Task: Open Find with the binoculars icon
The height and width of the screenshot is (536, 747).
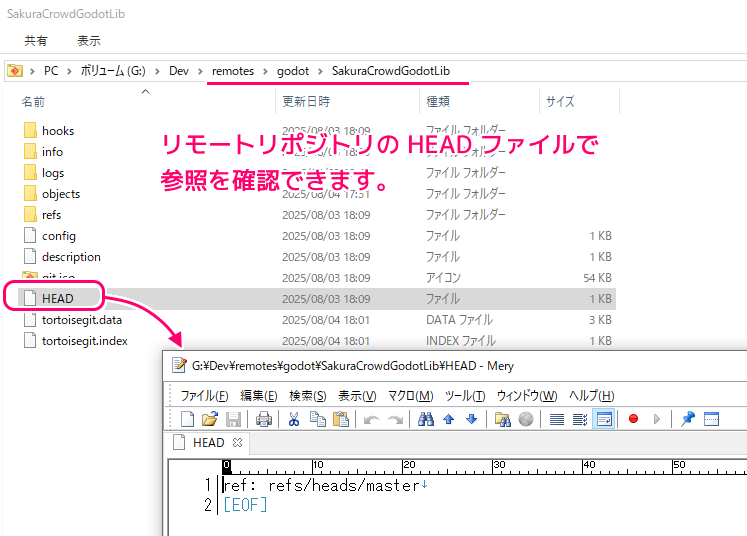Action: [x=426, y=419]
